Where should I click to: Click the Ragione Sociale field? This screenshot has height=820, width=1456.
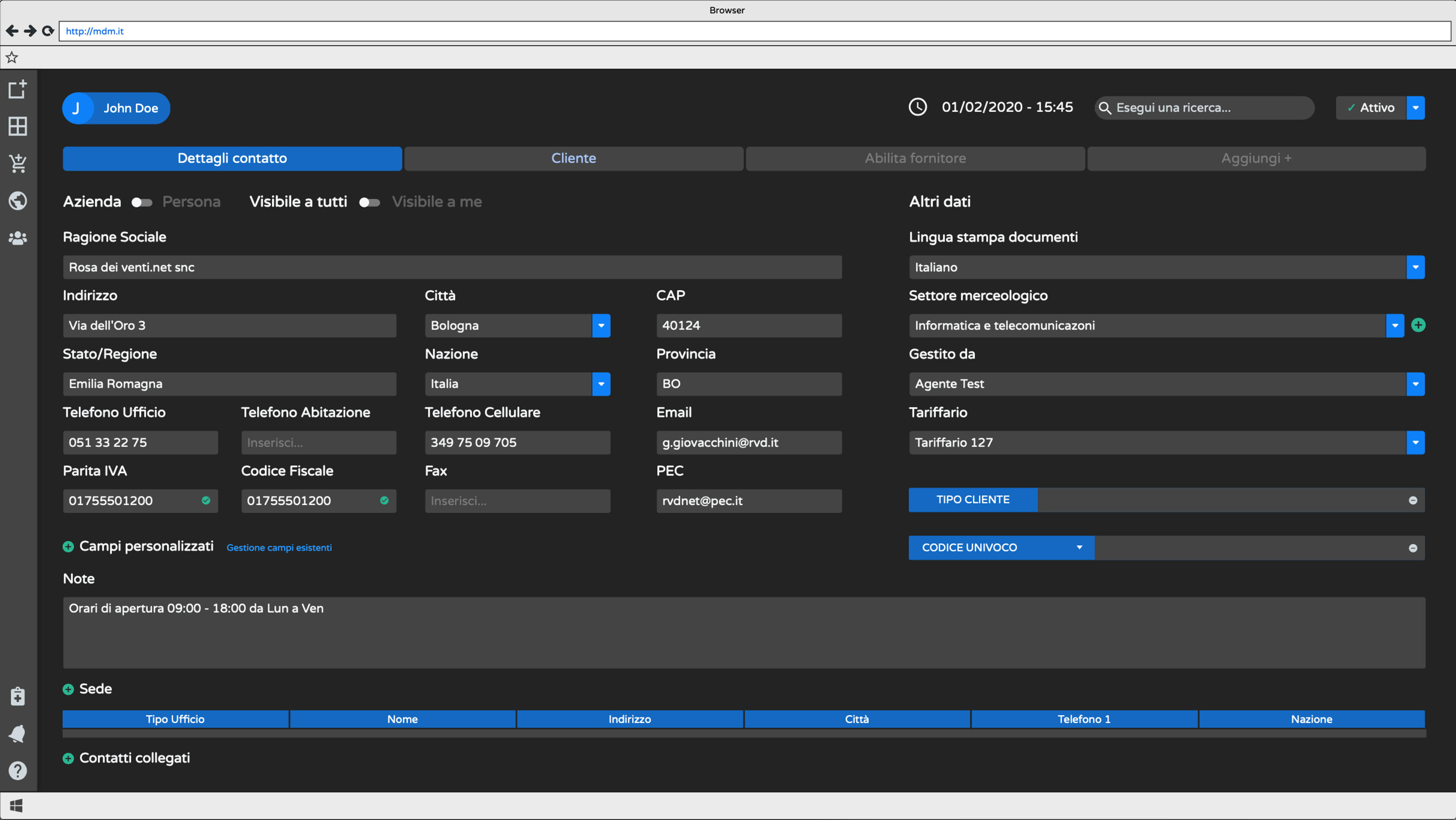click(452, 267)
